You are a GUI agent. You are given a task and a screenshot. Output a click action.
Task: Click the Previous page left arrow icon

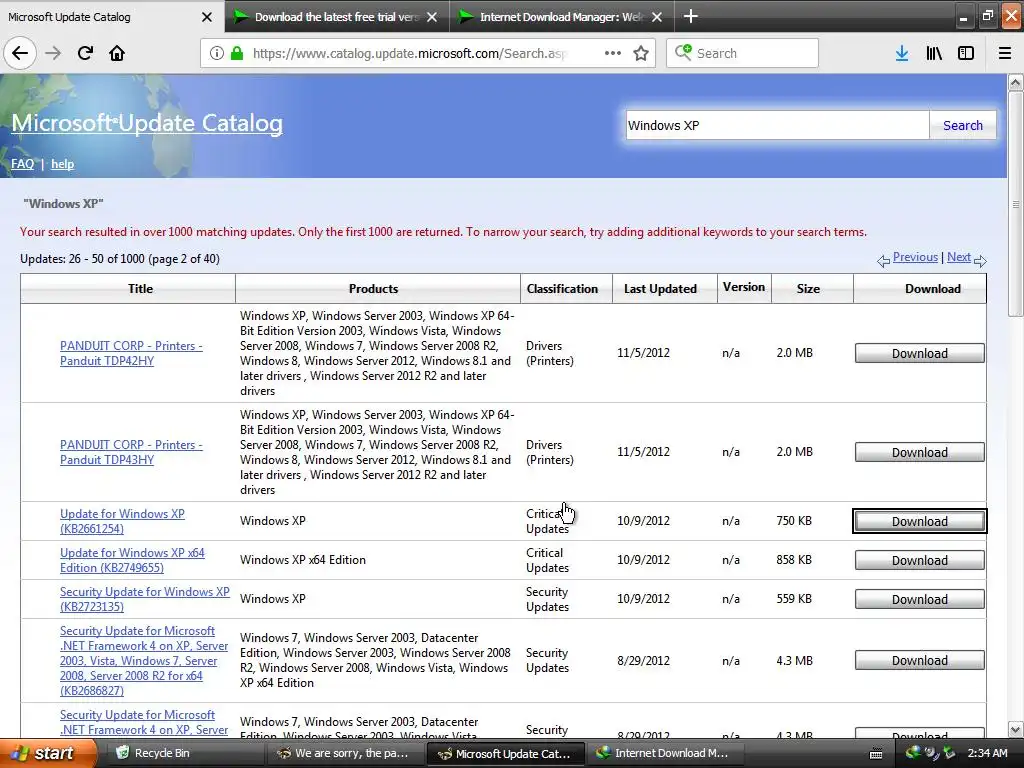tap(883, 261)
